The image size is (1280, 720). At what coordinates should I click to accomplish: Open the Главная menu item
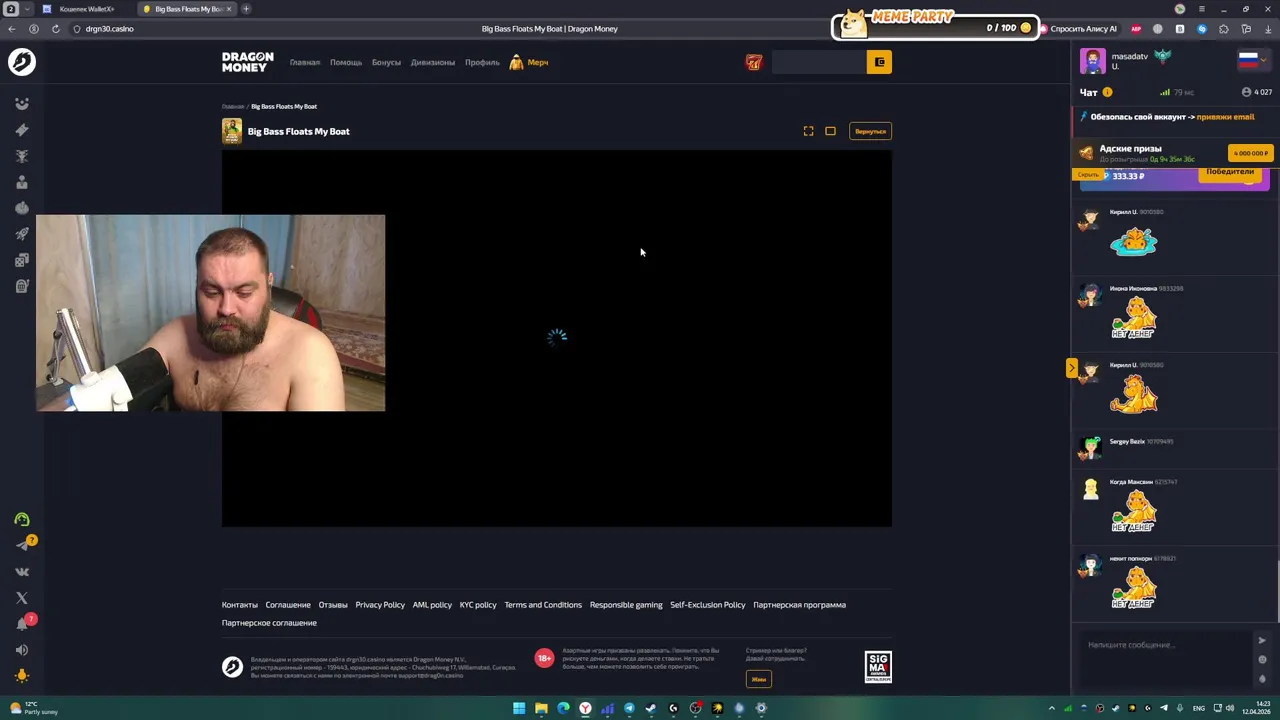(x=305, y=62)
